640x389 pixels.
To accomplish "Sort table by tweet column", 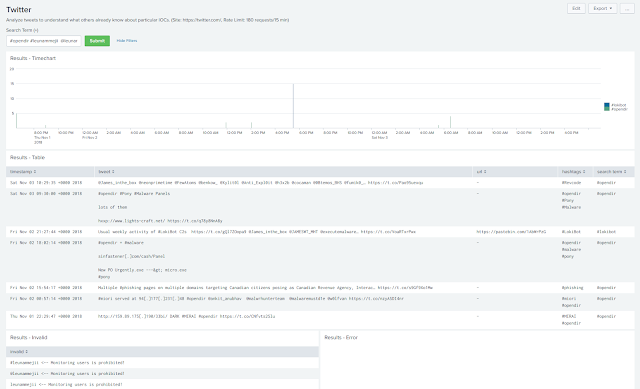I will [106, 172].
